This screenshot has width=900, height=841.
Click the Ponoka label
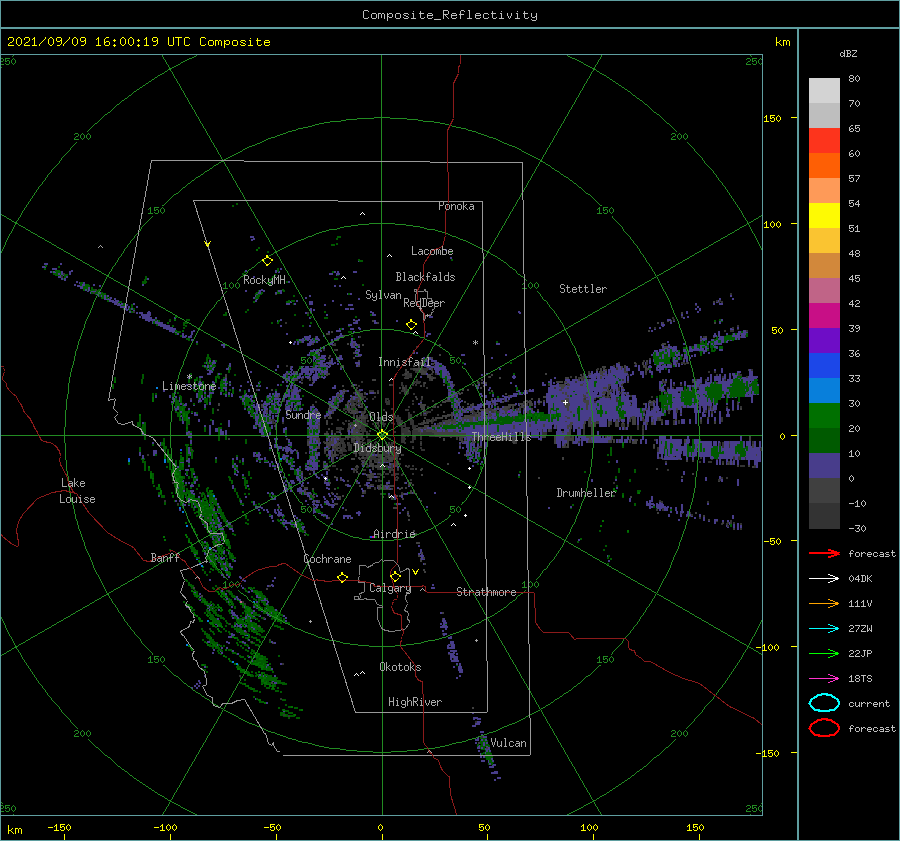[456, 206]
